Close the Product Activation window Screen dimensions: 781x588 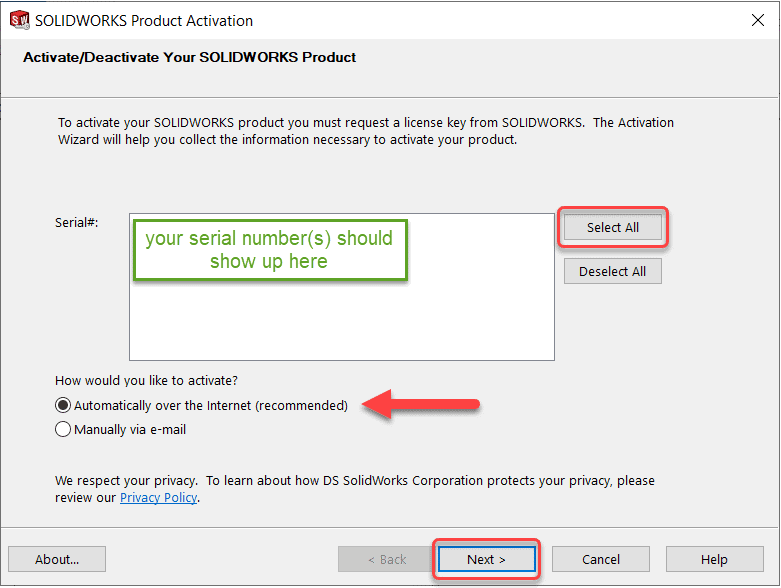pyautogui.click(x=757, y=20)
